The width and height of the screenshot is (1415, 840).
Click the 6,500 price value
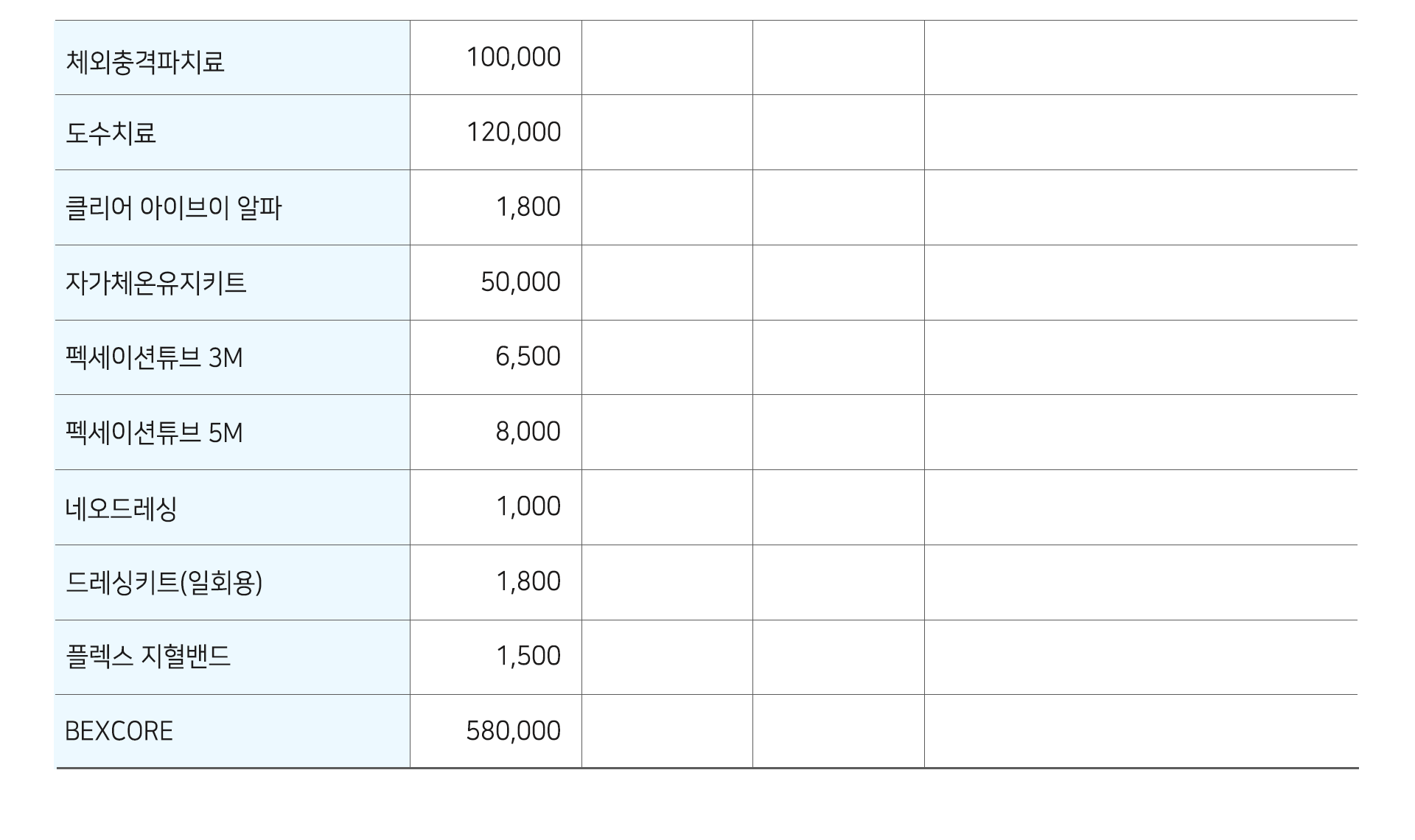pos(528,357)
